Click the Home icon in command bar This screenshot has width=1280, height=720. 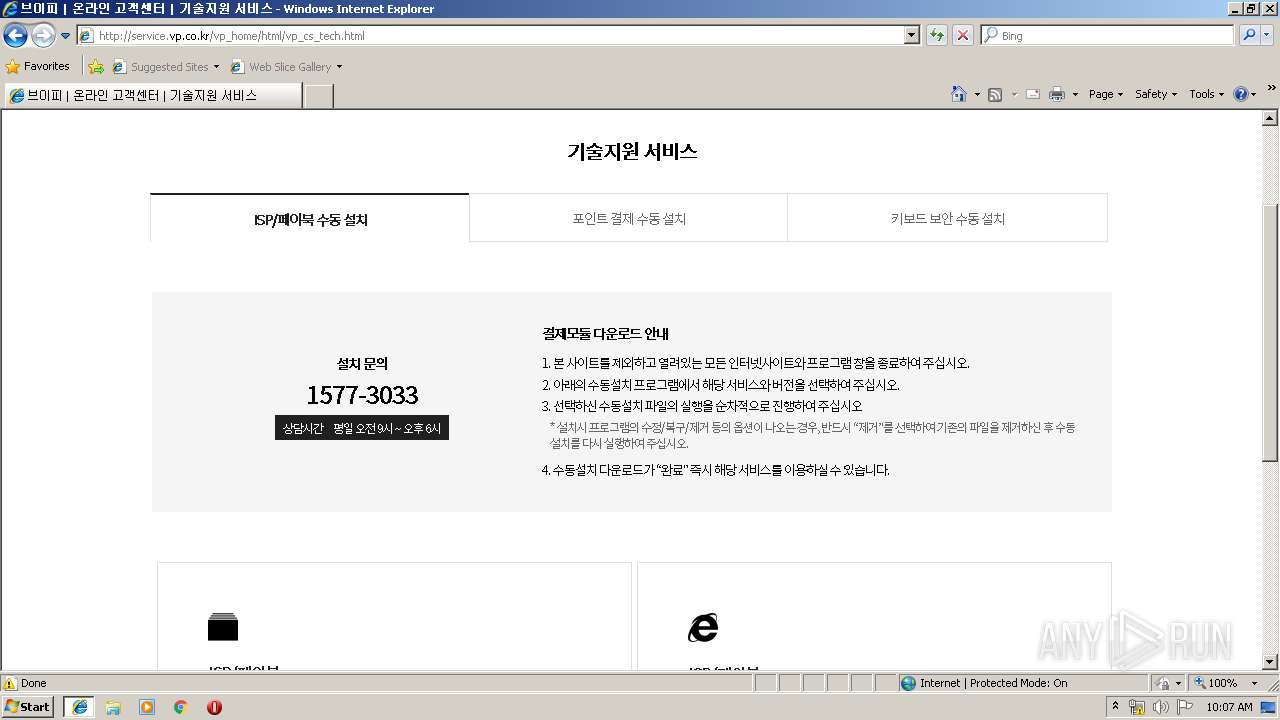(958, 94)
